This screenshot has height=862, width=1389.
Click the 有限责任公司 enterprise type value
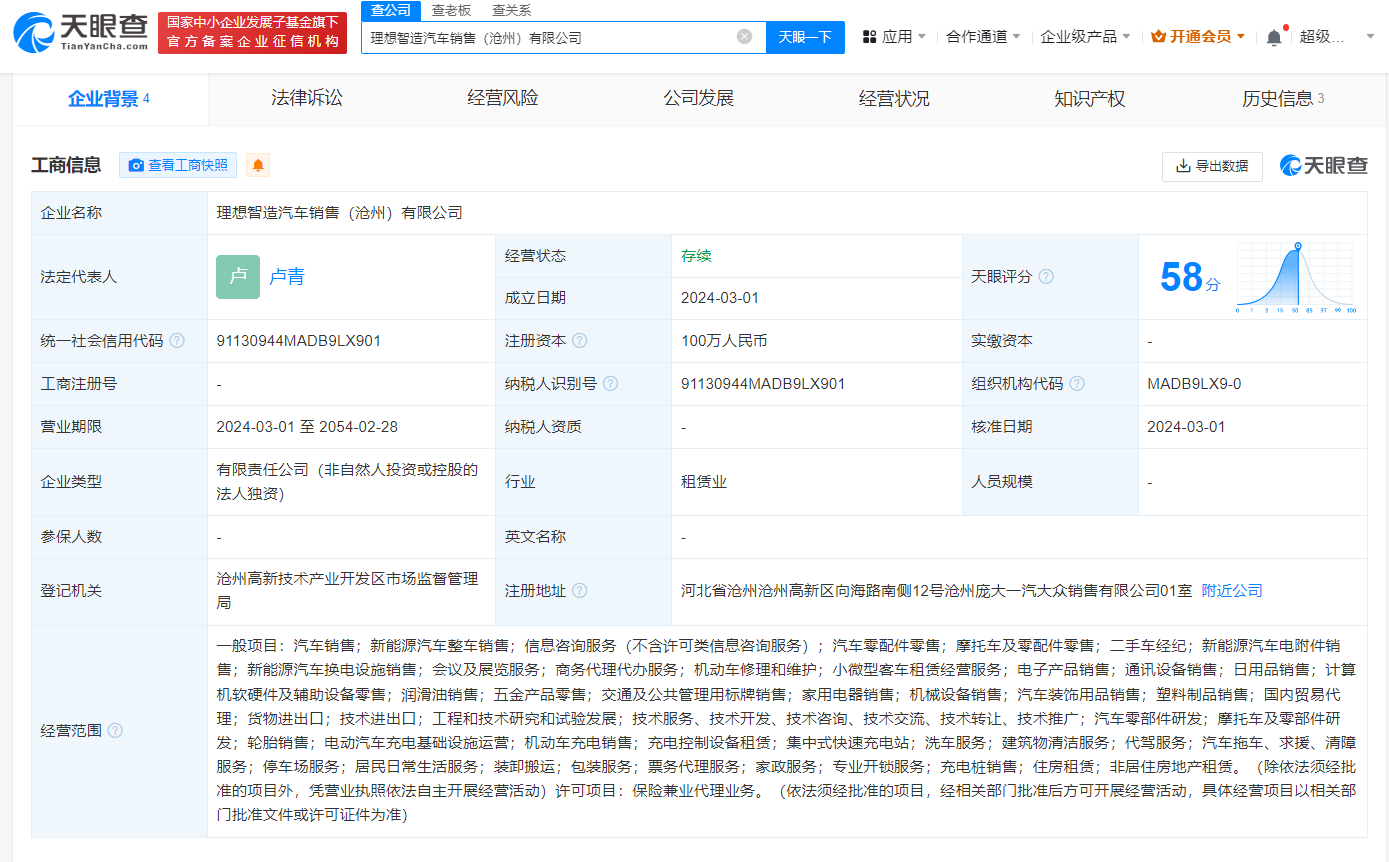pyautogui.click(x=347, y=482)
